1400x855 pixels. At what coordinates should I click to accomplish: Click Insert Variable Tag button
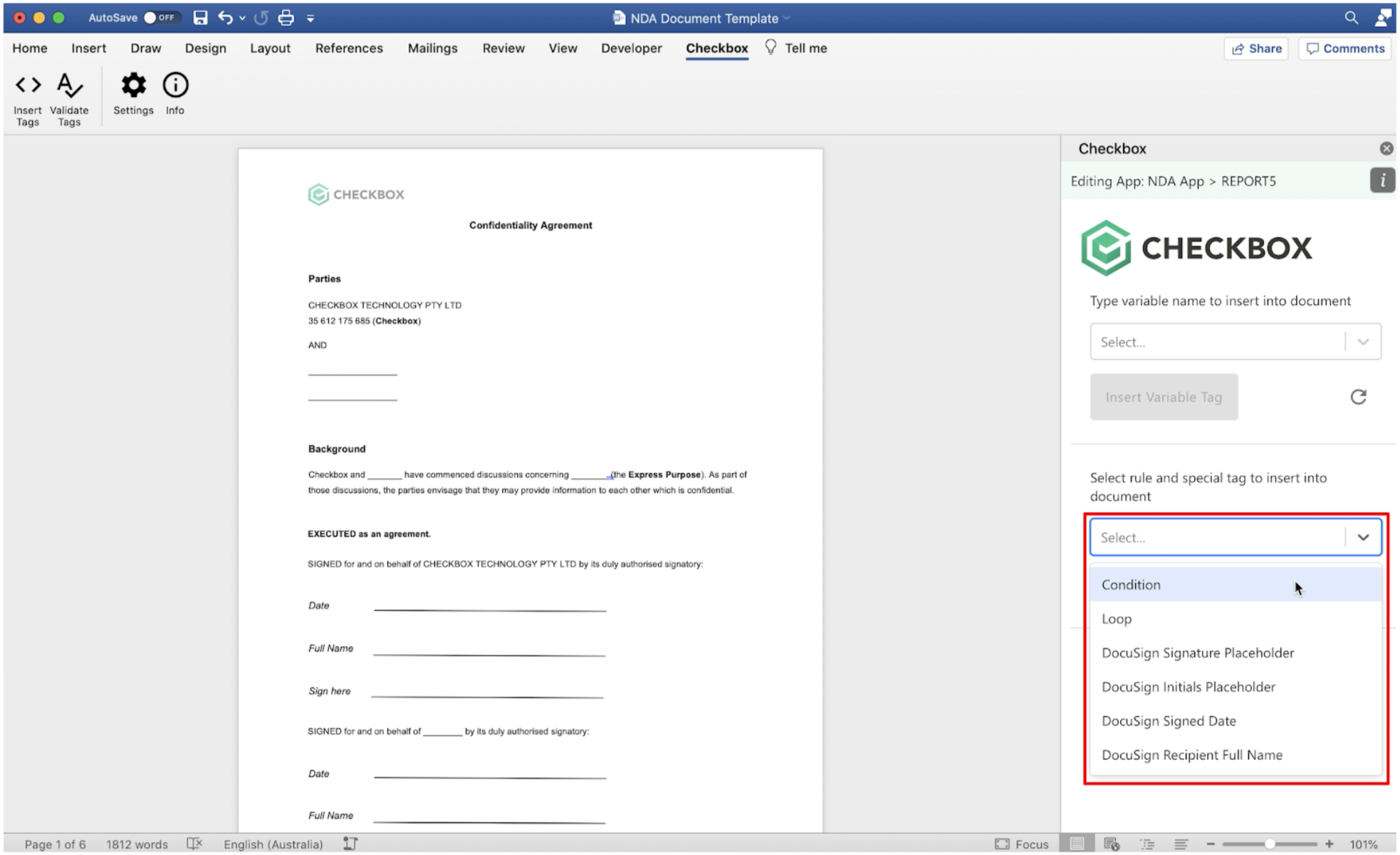coord(1164,397)
